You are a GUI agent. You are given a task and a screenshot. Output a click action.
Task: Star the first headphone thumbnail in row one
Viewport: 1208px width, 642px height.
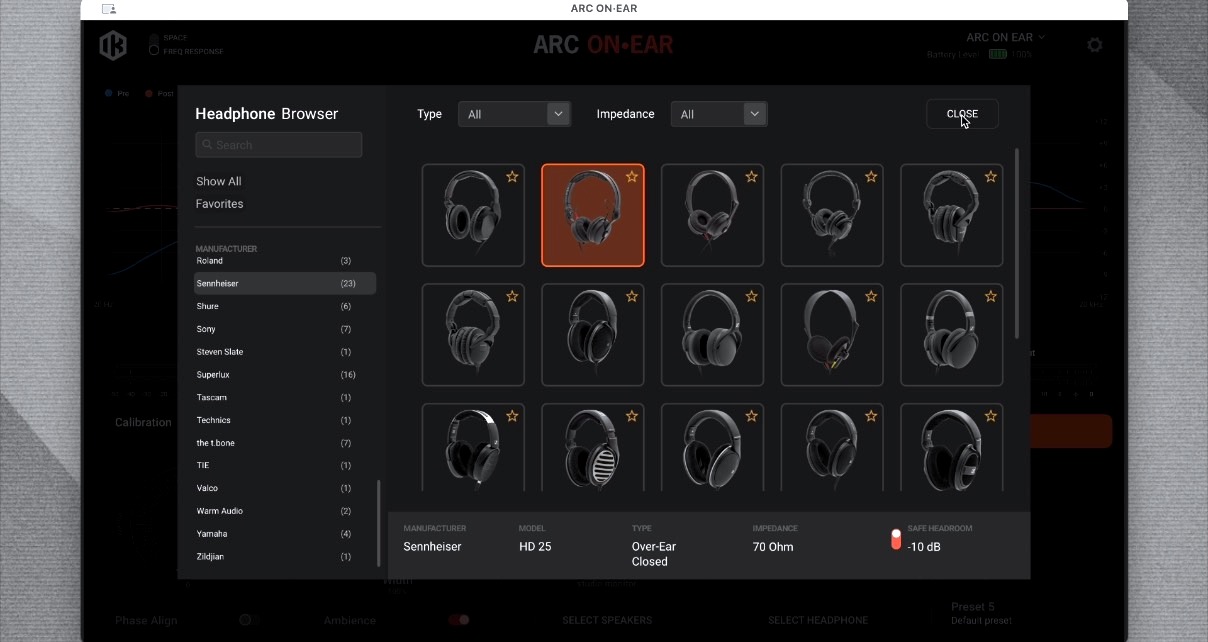coord(512,177)
